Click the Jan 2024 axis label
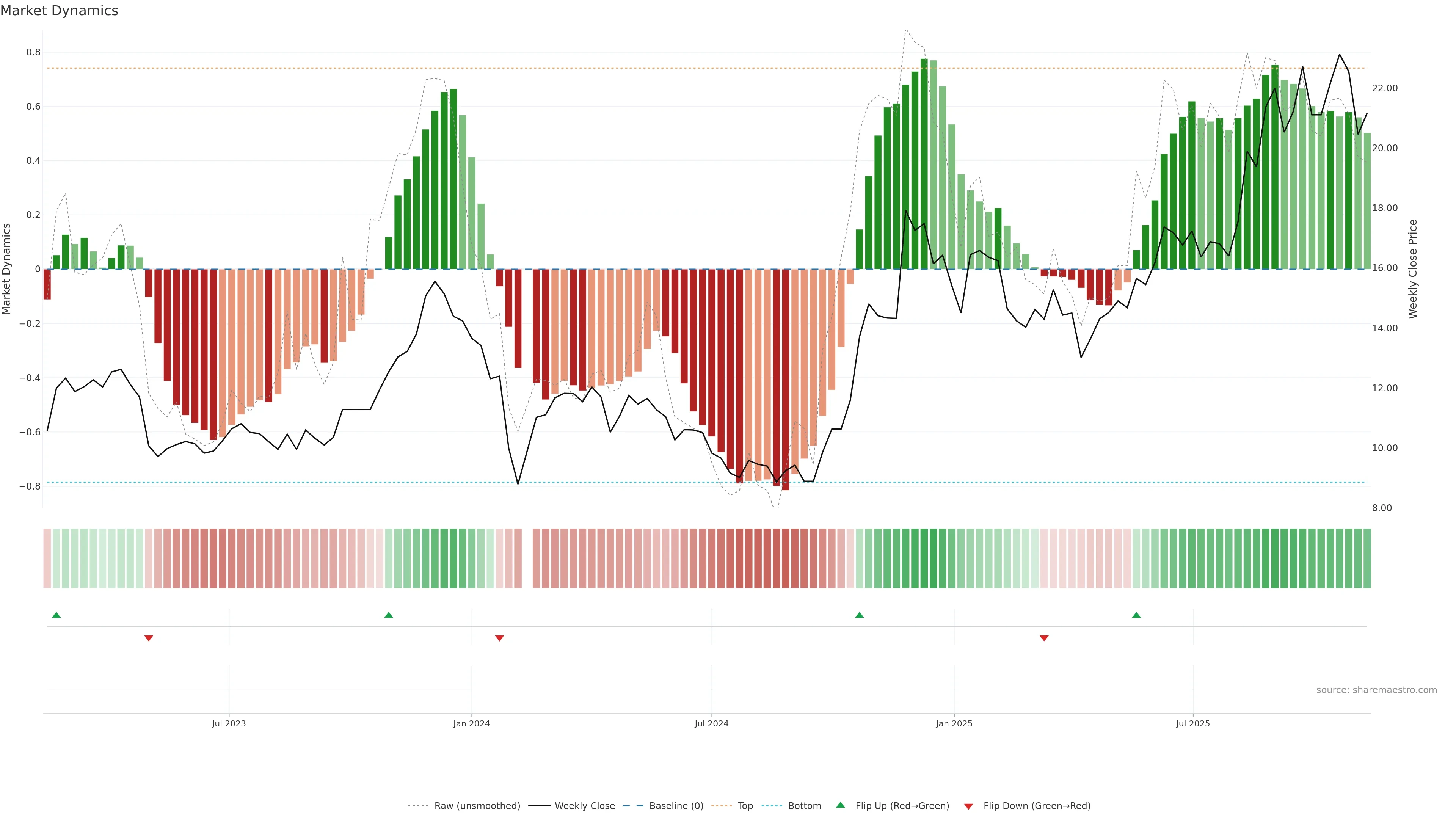The width and height of the screenshot is (1456, 819). point(471,723)
